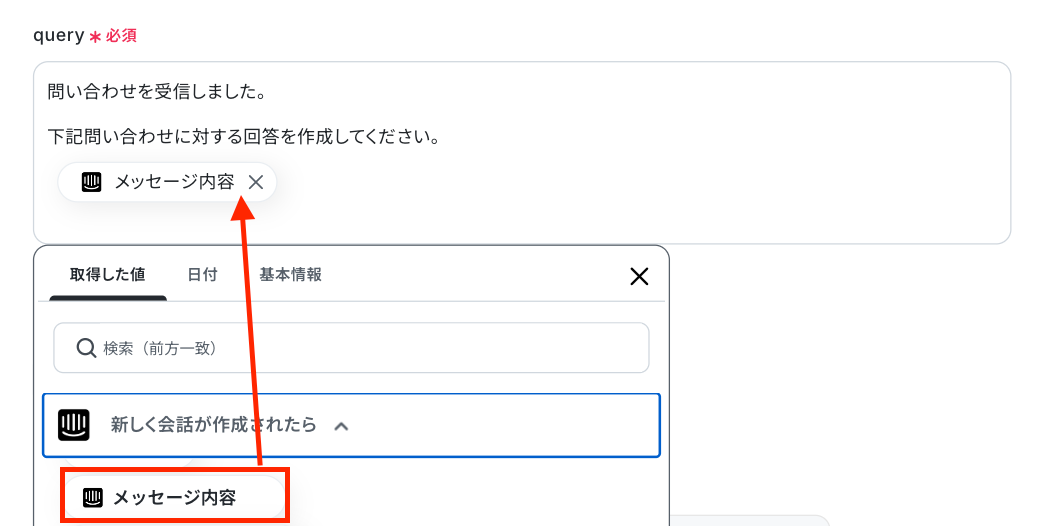Click the Intercom icon in the メッセージ内容 list item
The height and width of the screenshot is (526, 1046).
(93, 497)
